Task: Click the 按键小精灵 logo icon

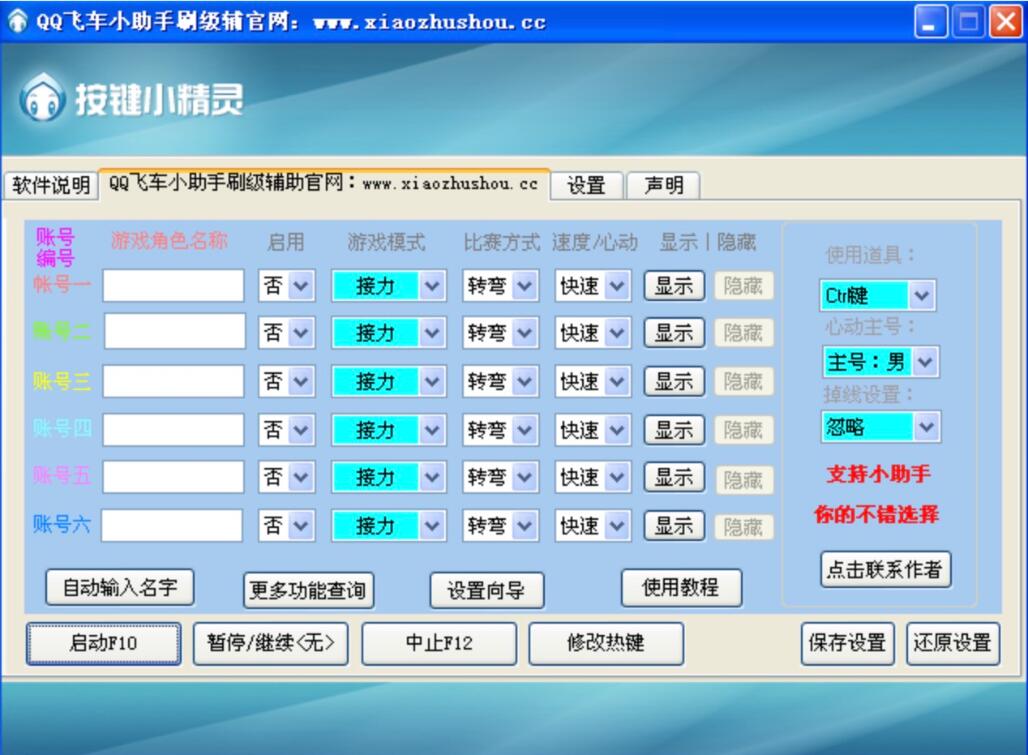Action: pos(43,98)
